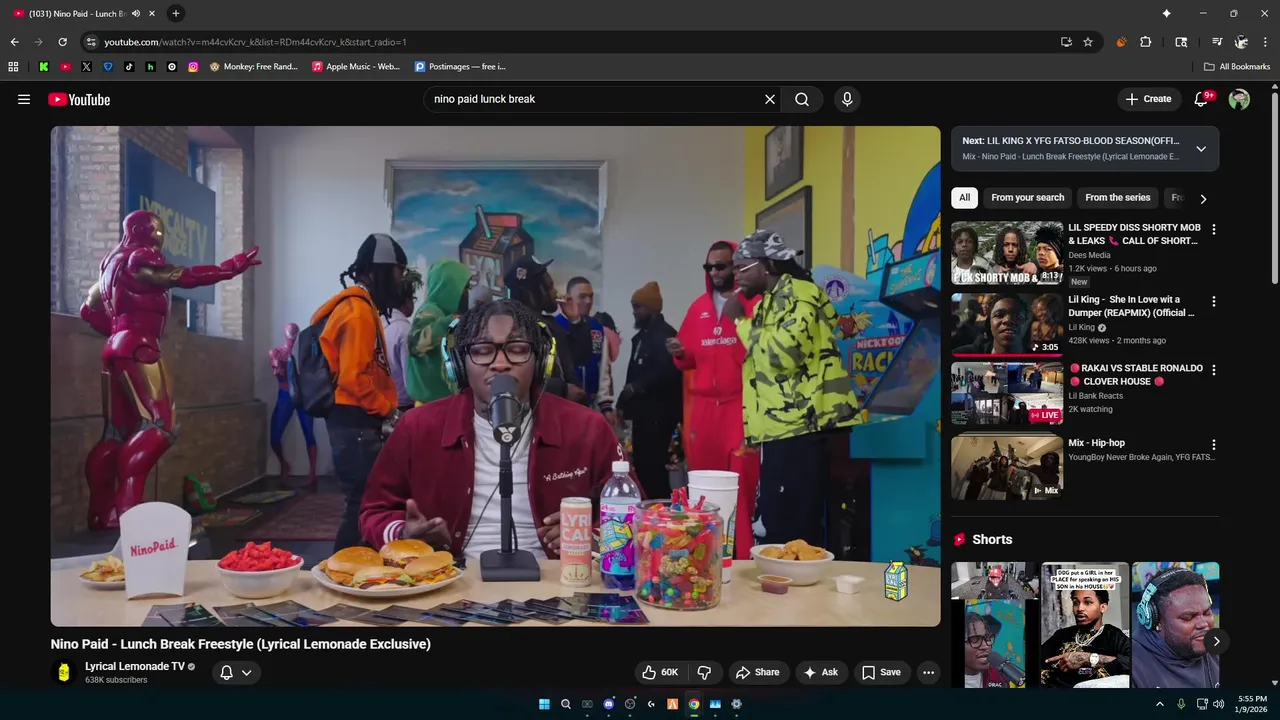The width and height of the screenshot is (1280, 720).
Task: Open a new browser tab
Action: tap(176, 13)
